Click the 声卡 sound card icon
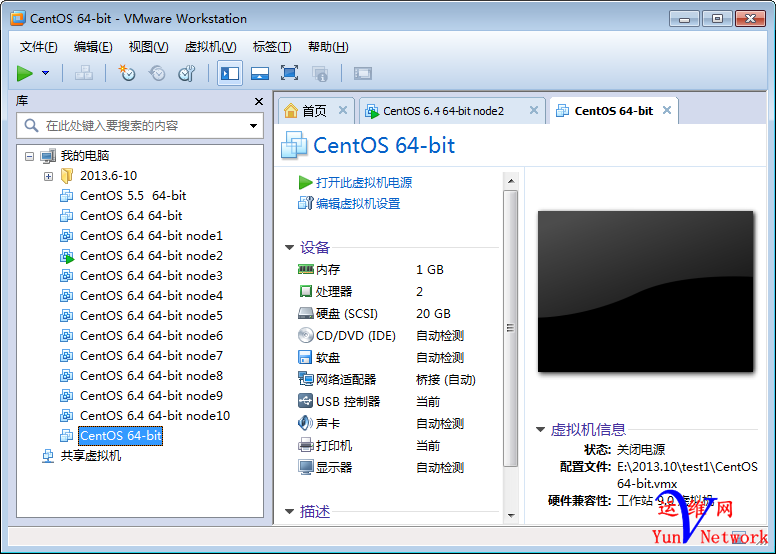Screen dimensions: 776x554 coord(305,423)
